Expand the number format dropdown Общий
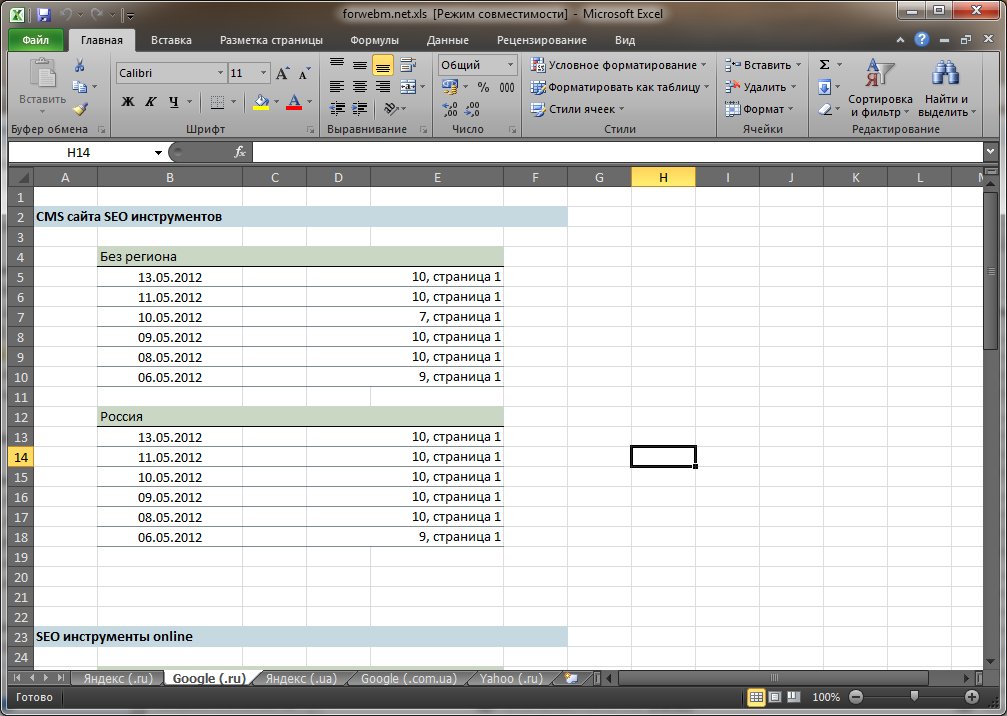1007x716 pixels. click(510, 65)
